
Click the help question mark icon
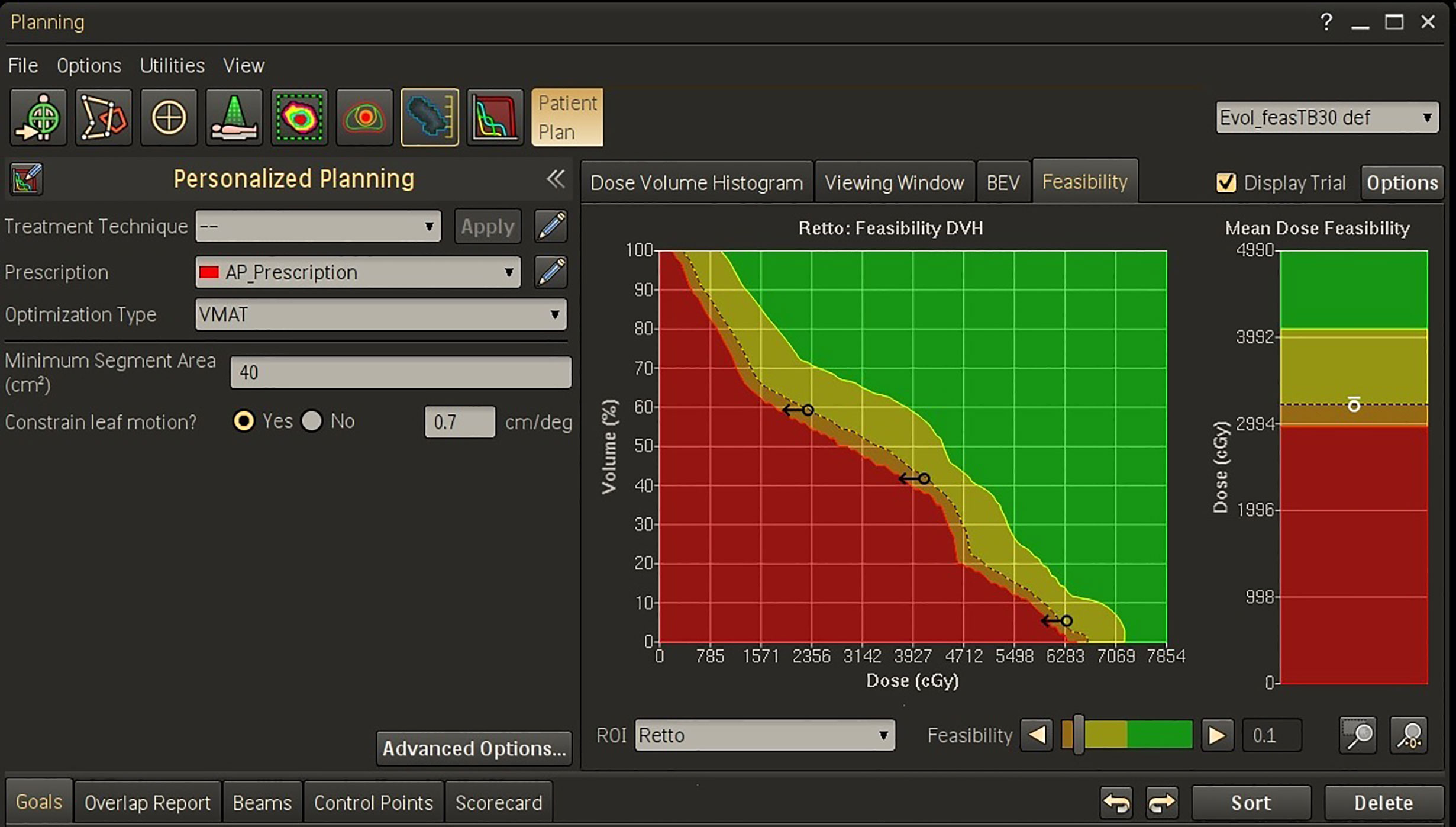[x=1326, y=22]
